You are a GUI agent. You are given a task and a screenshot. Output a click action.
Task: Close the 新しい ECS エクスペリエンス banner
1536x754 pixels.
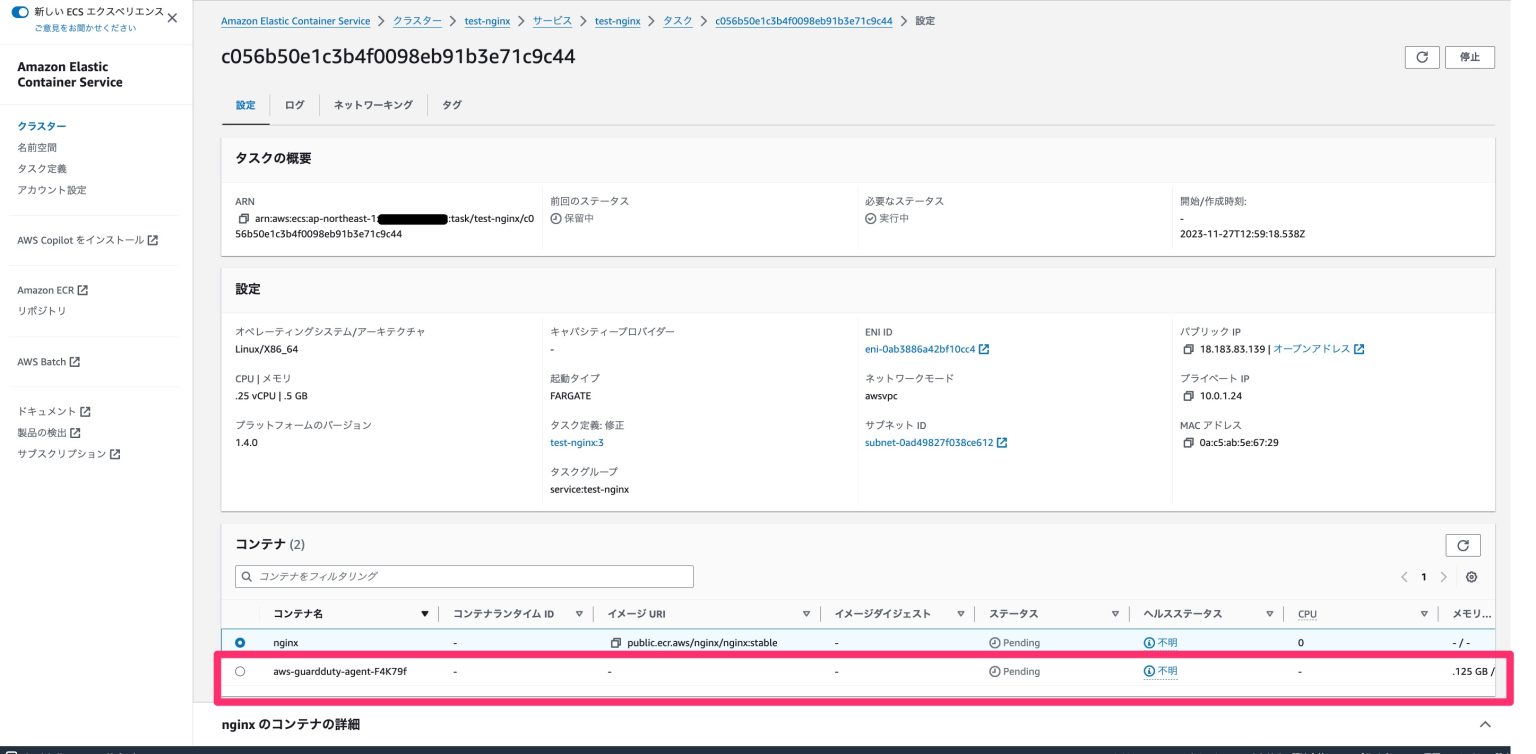(x=170, y=17)
